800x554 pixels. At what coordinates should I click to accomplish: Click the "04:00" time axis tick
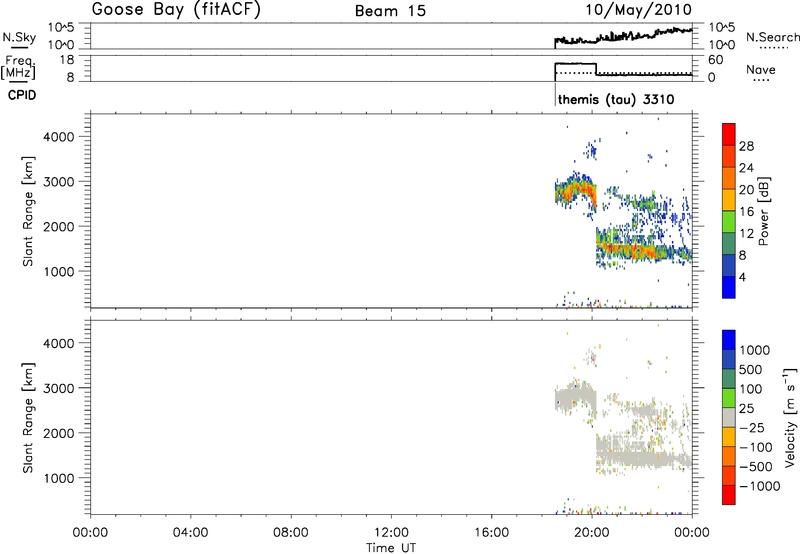[190, 533]
